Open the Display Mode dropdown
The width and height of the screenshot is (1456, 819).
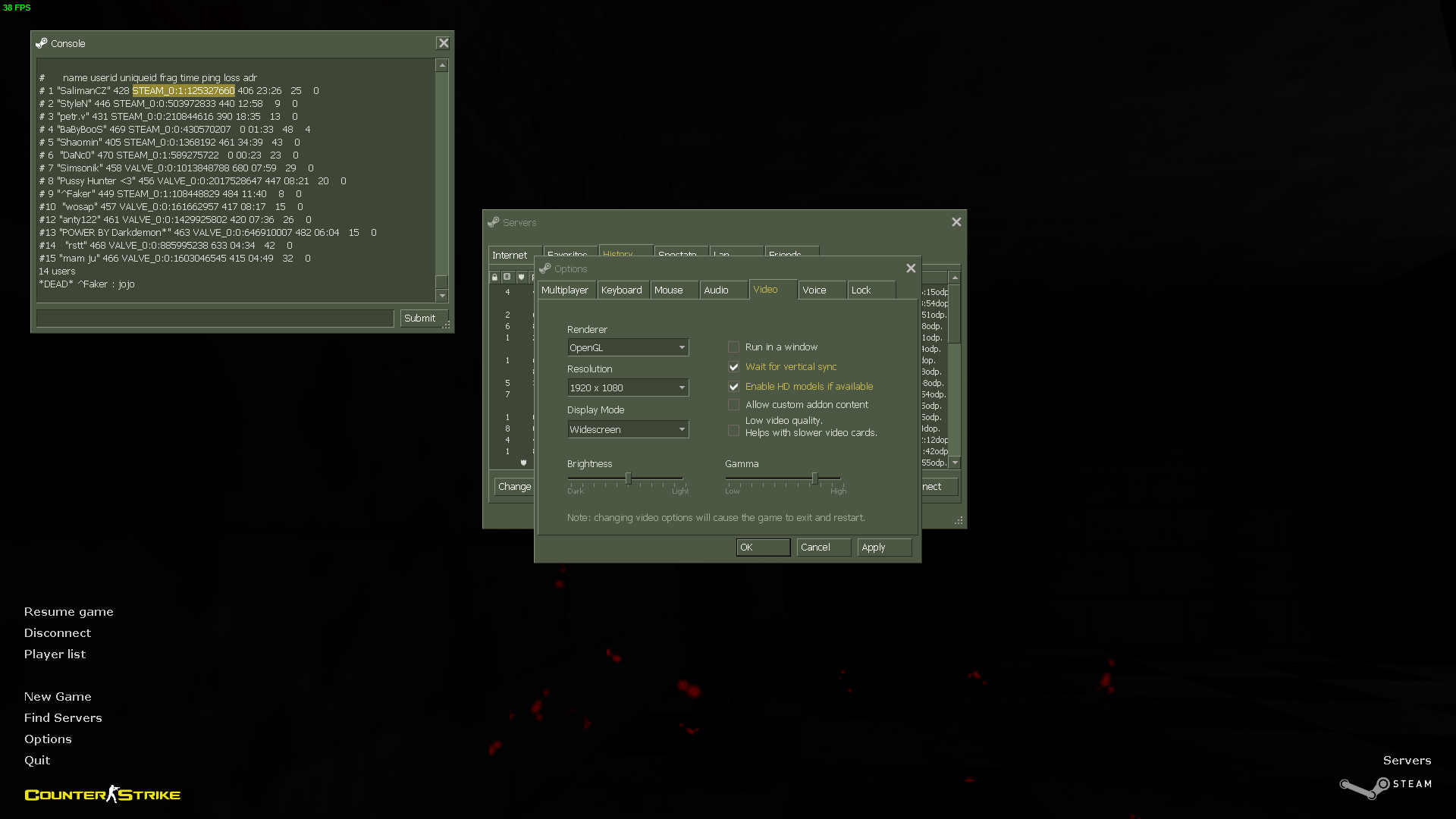pos(628,429)
